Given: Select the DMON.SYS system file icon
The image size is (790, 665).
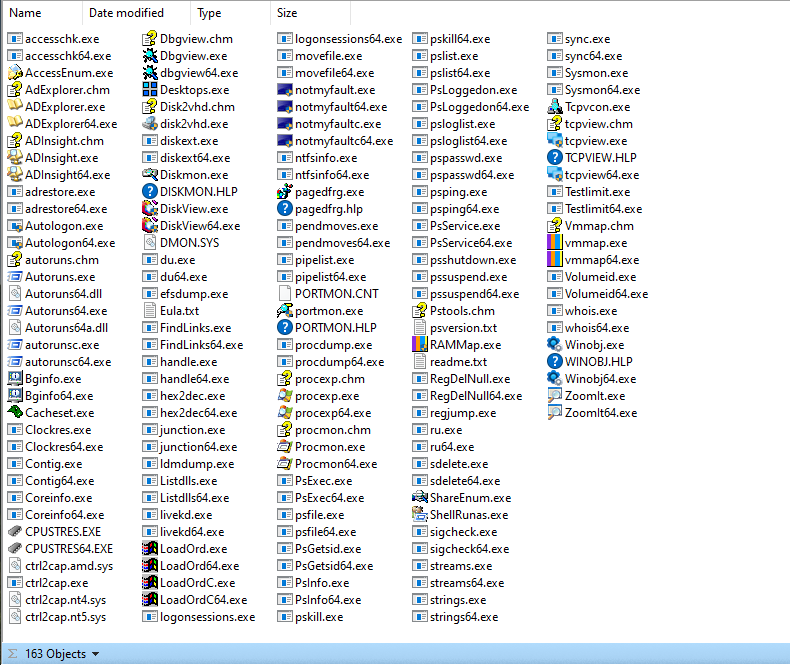Looking at the screenshot, I should click(x=150, y=243).
